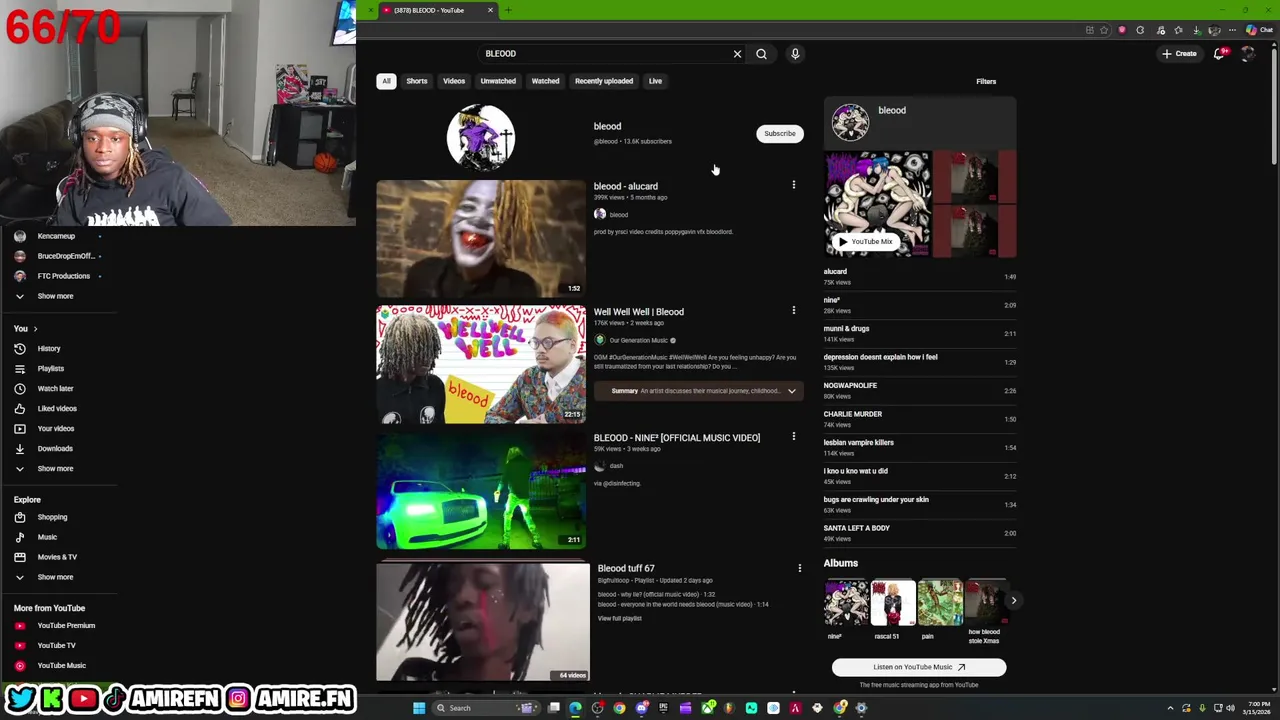1280x720 pixels.
Task: Select the Shorts filter chip
Action: click(417, 81)
